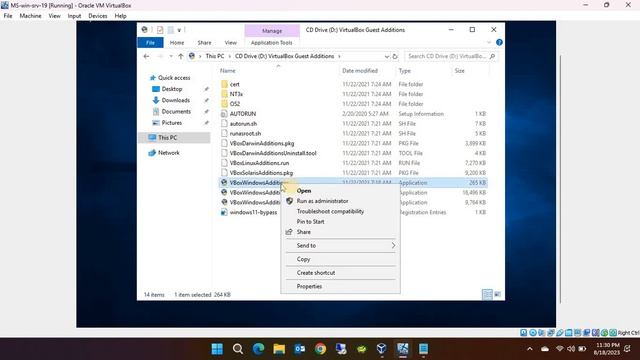Click Pin to Start option

(310, 221)
